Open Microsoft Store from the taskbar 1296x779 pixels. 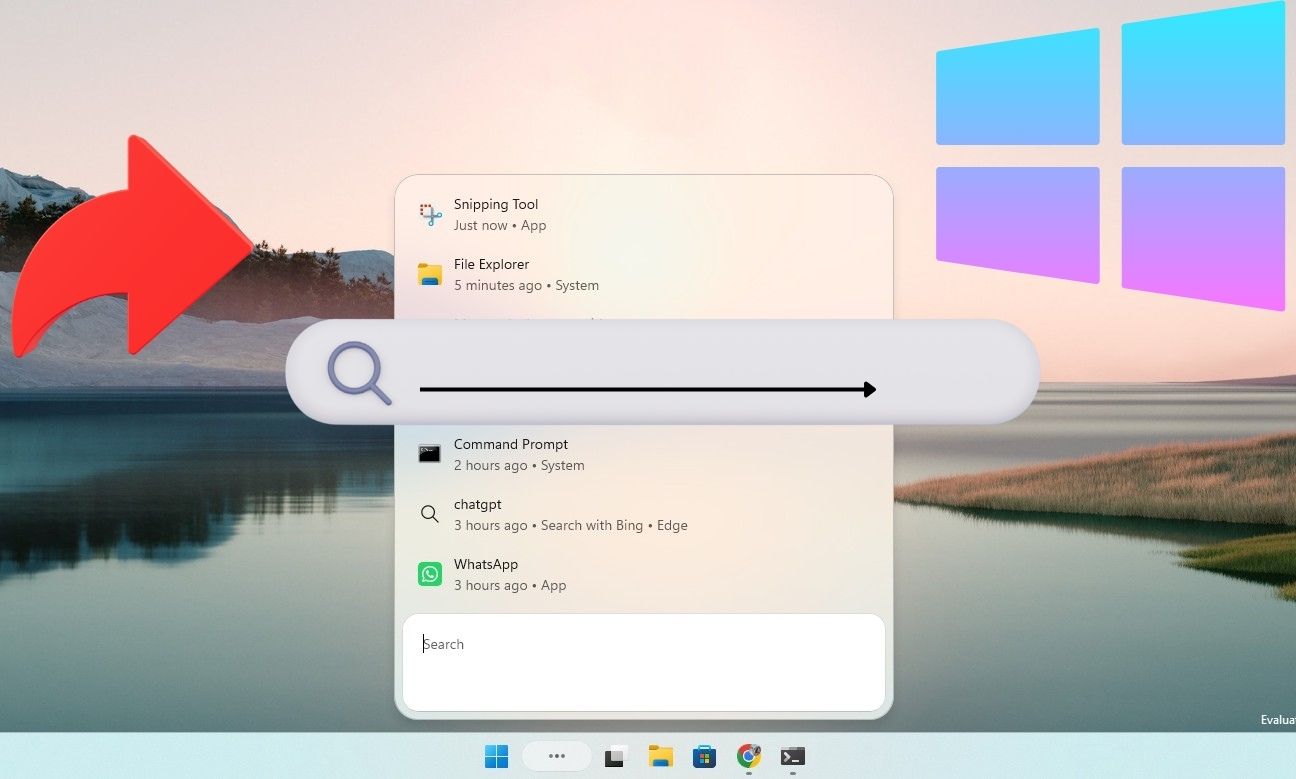(704, 756)
